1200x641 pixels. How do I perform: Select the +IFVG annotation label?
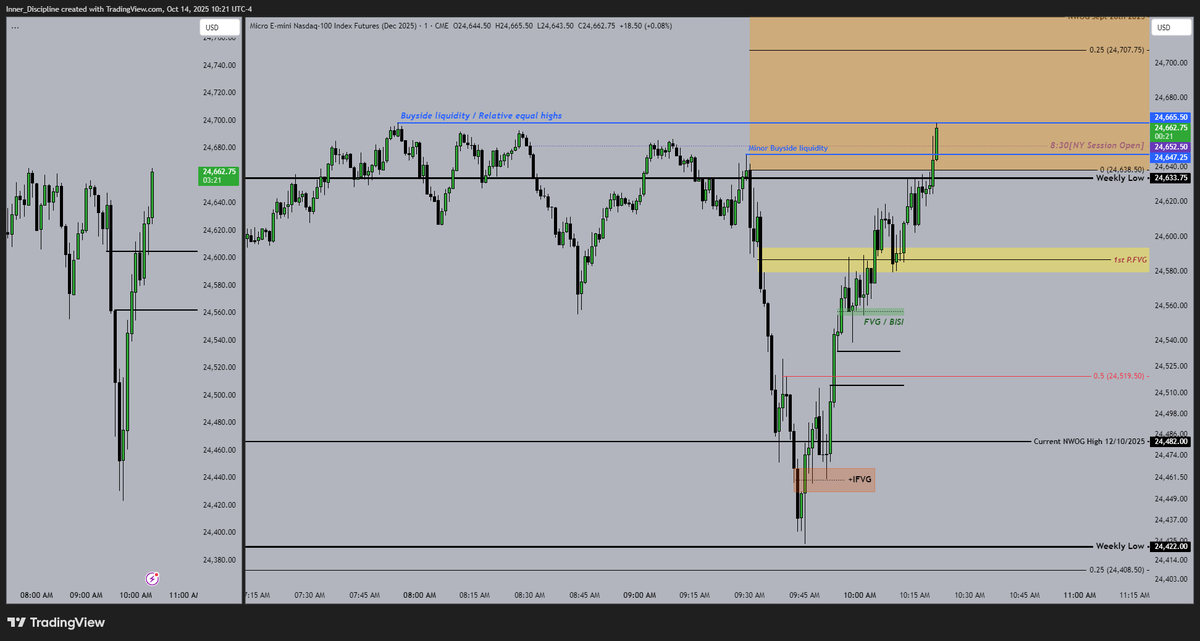click(x=860, y=480)
